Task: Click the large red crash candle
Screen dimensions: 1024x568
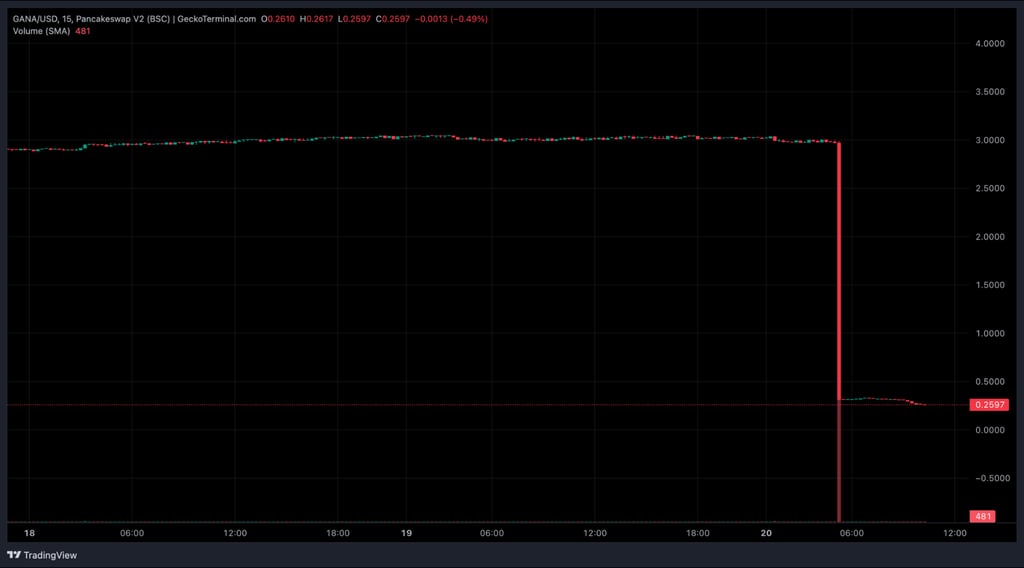Action: (x=839, y=271)
